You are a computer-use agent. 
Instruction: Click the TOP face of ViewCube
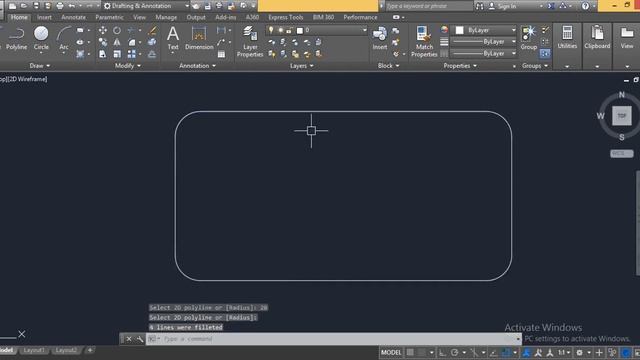click(x=622, y=116)
